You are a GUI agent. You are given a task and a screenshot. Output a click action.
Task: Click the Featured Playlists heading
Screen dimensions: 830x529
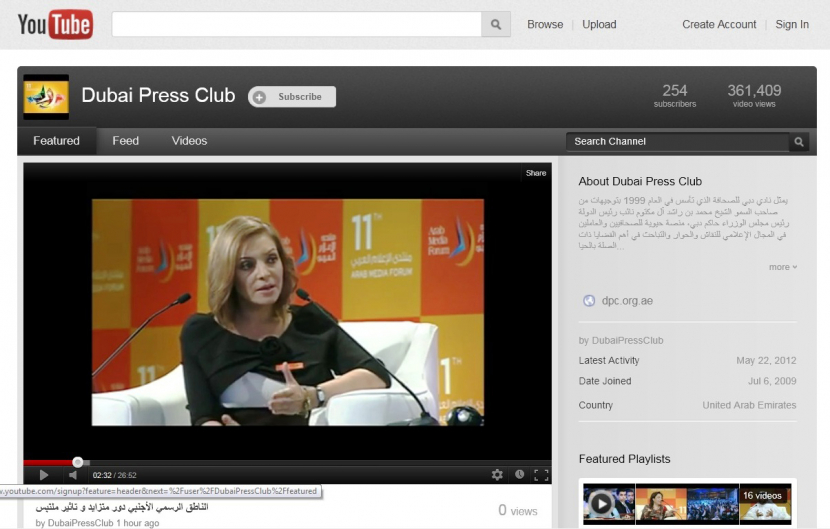624,459
